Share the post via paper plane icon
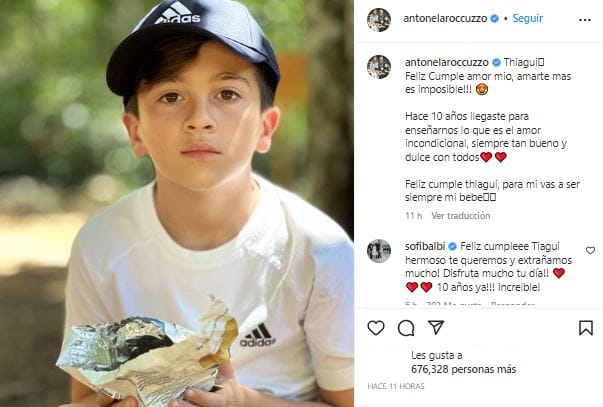This screenshot has width=603, height=407. click(x=436, y=328)
